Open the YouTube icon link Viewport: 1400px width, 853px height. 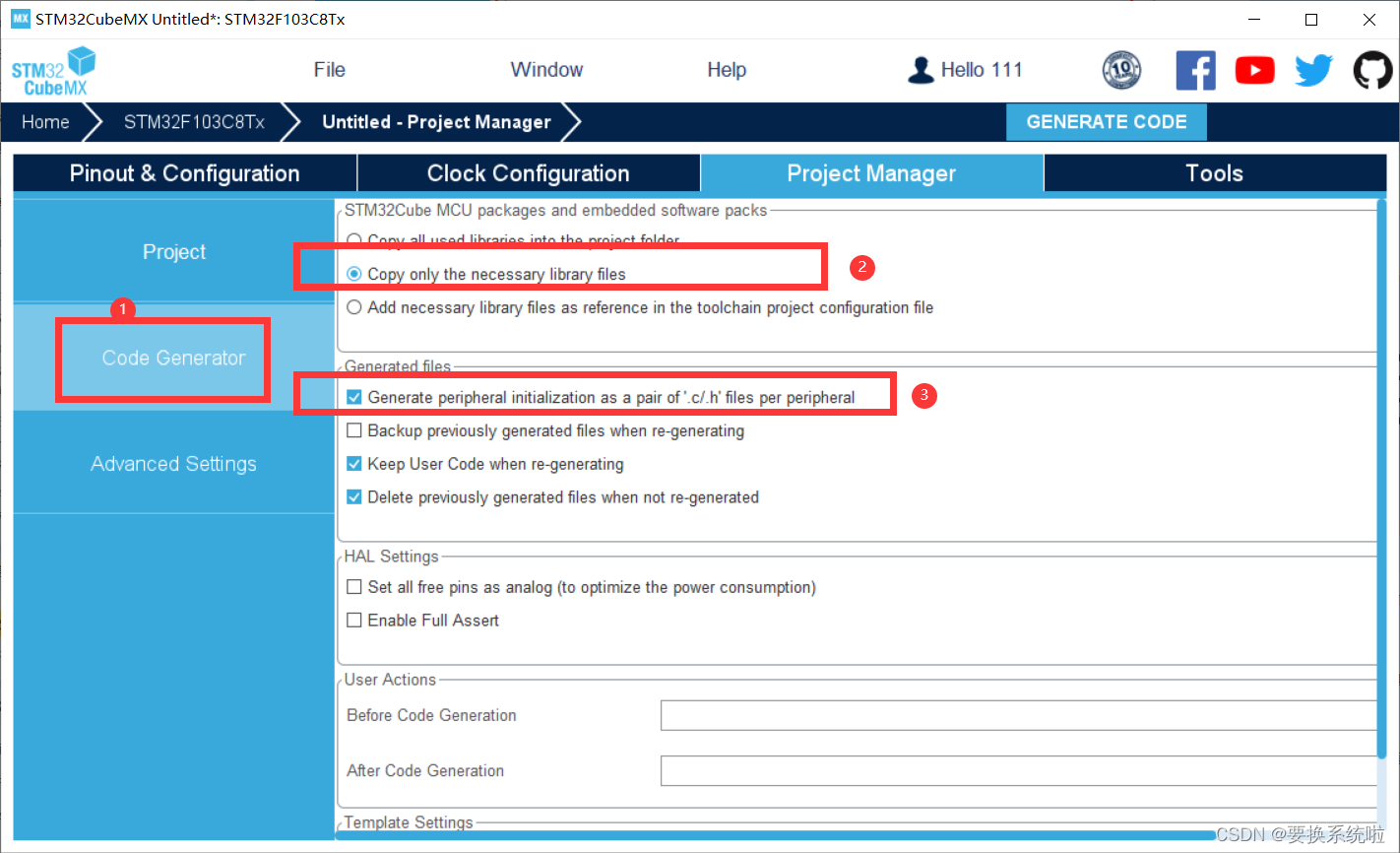point(1254,71)
